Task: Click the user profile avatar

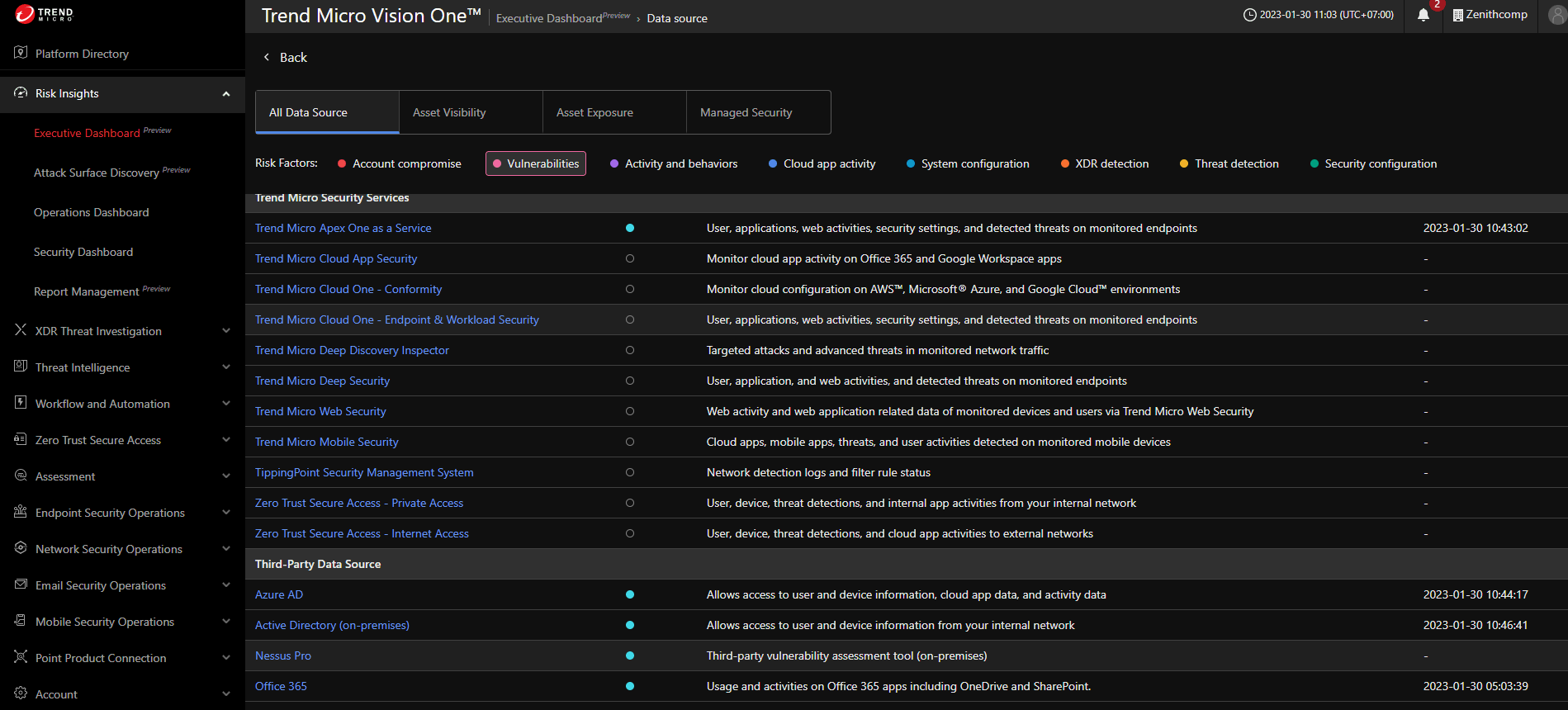Action: [x=1557, y=15]
